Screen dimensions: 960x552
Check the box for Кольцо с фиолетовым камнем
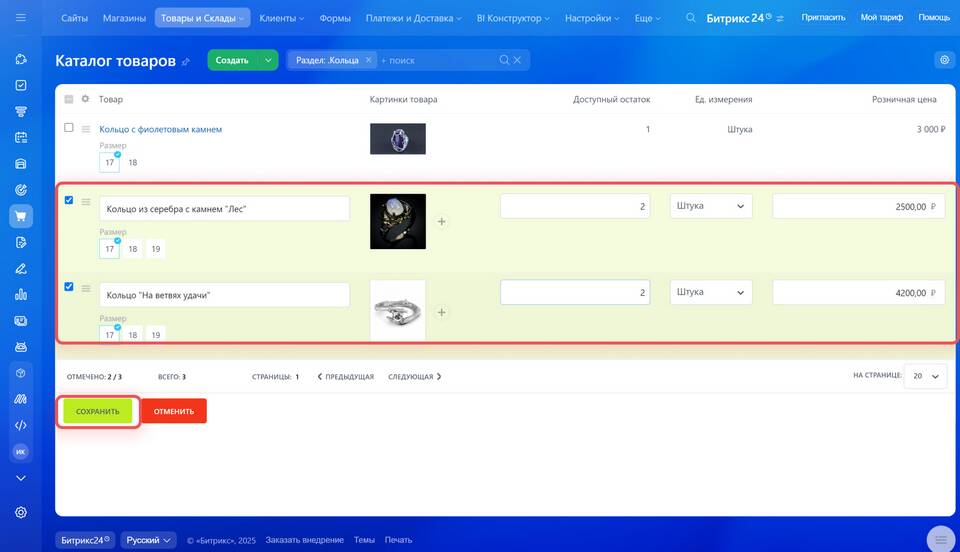[69, 128]
